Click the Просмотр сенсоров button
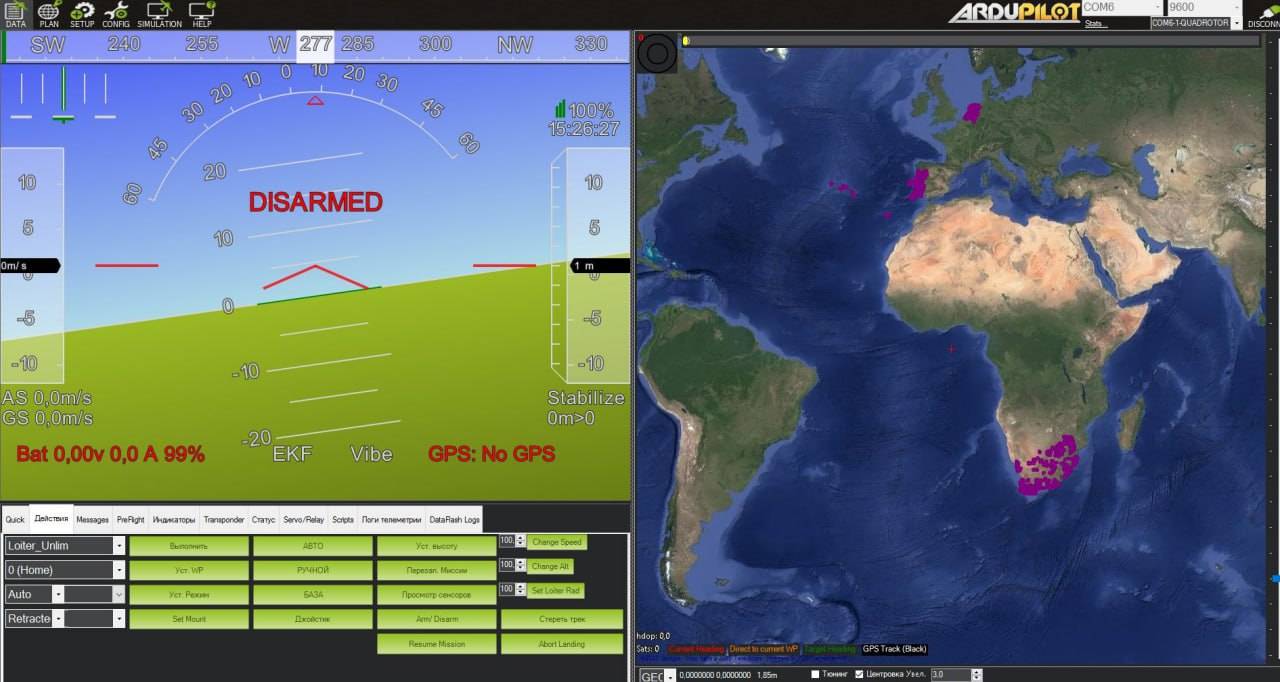1280x682 pixels. coord(437,595)
